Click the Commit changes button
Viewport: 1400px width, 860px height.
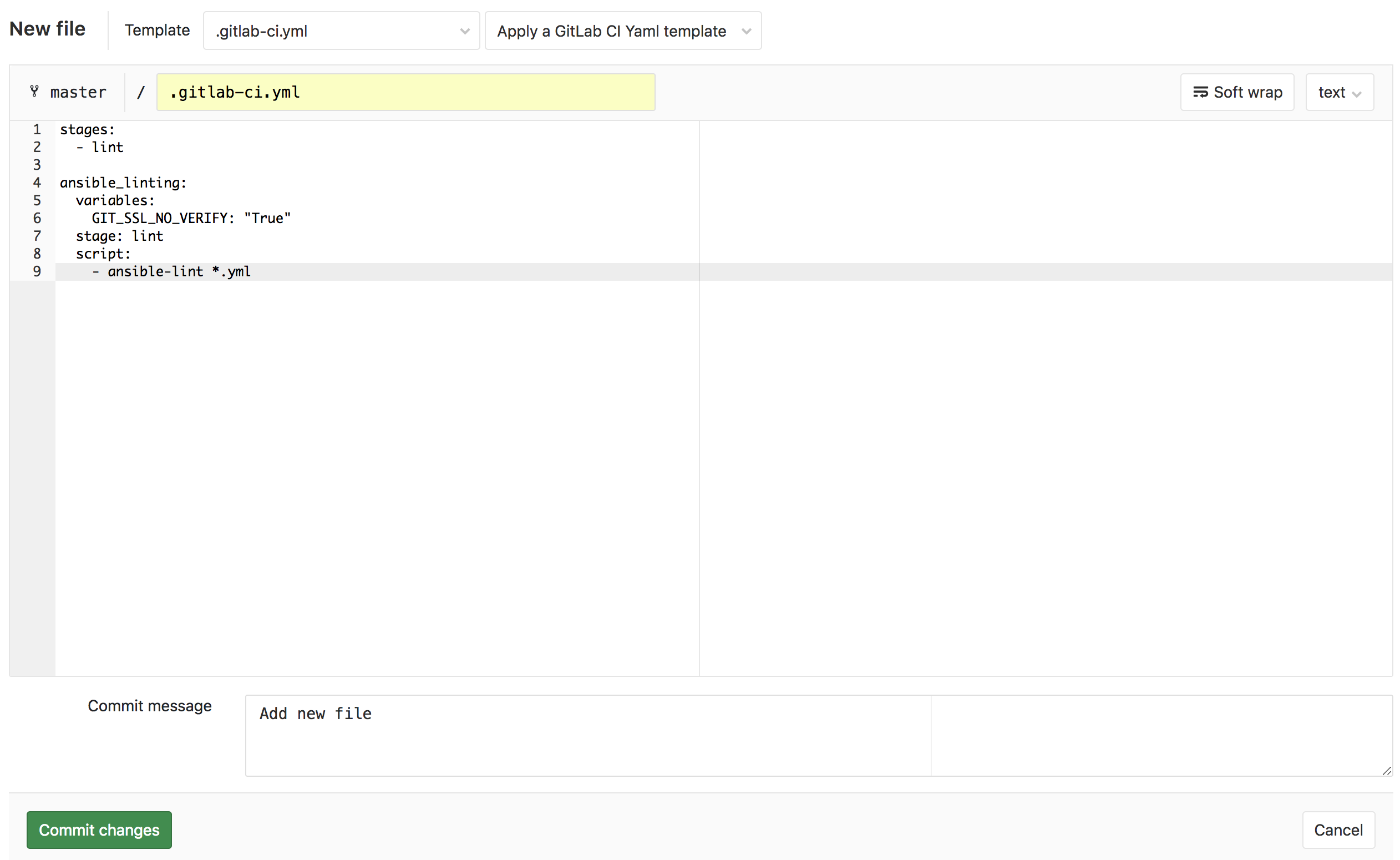(99, 830)
